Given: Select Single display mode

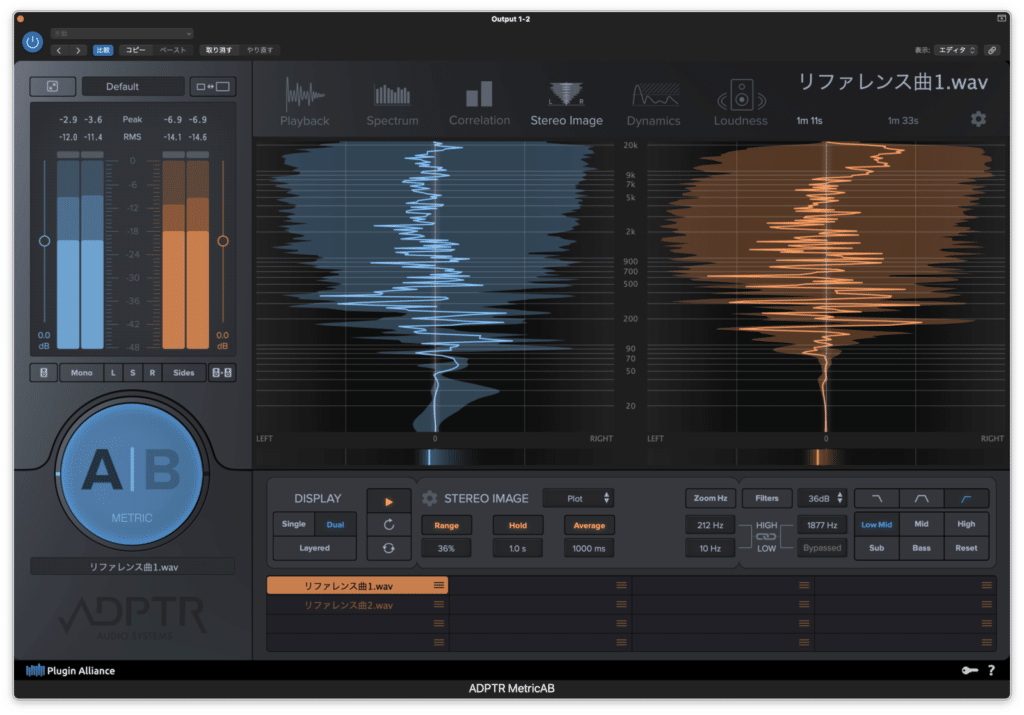Looking at the screenshot, I should 294,524.
